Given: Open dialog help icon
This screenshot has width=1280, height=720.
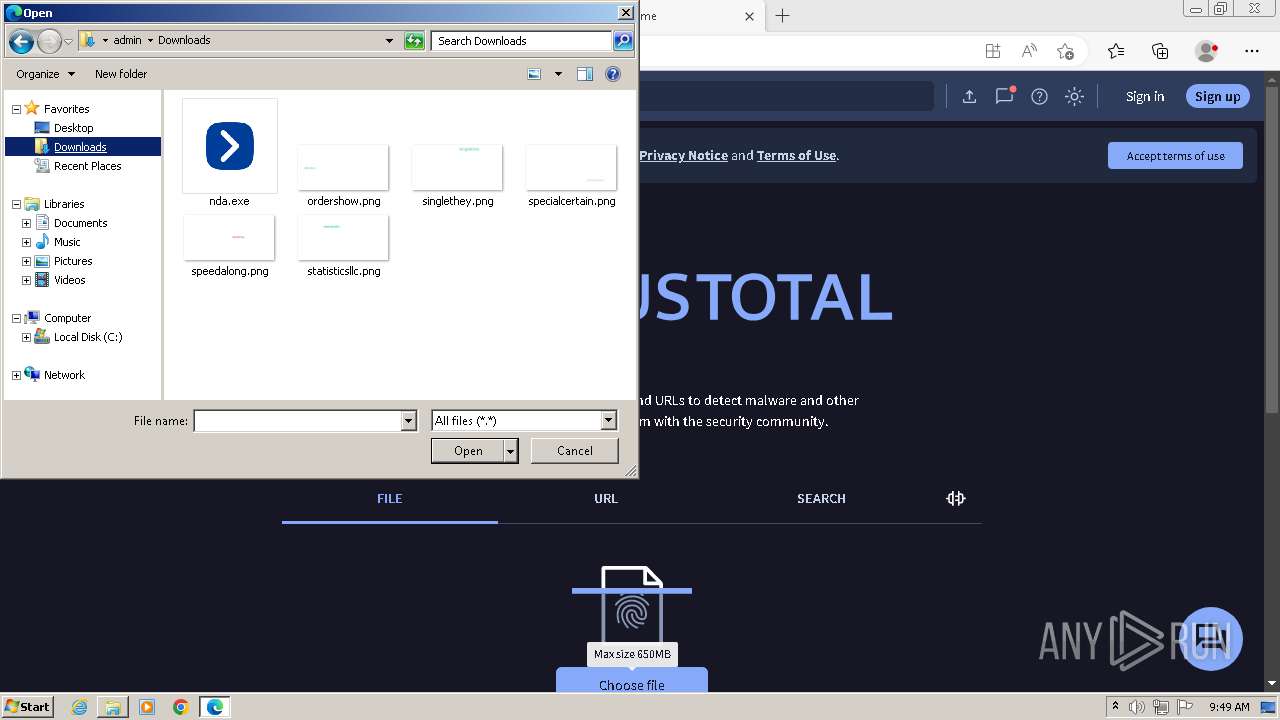Looking at the screenshot, I should click(x=613, y=74).
